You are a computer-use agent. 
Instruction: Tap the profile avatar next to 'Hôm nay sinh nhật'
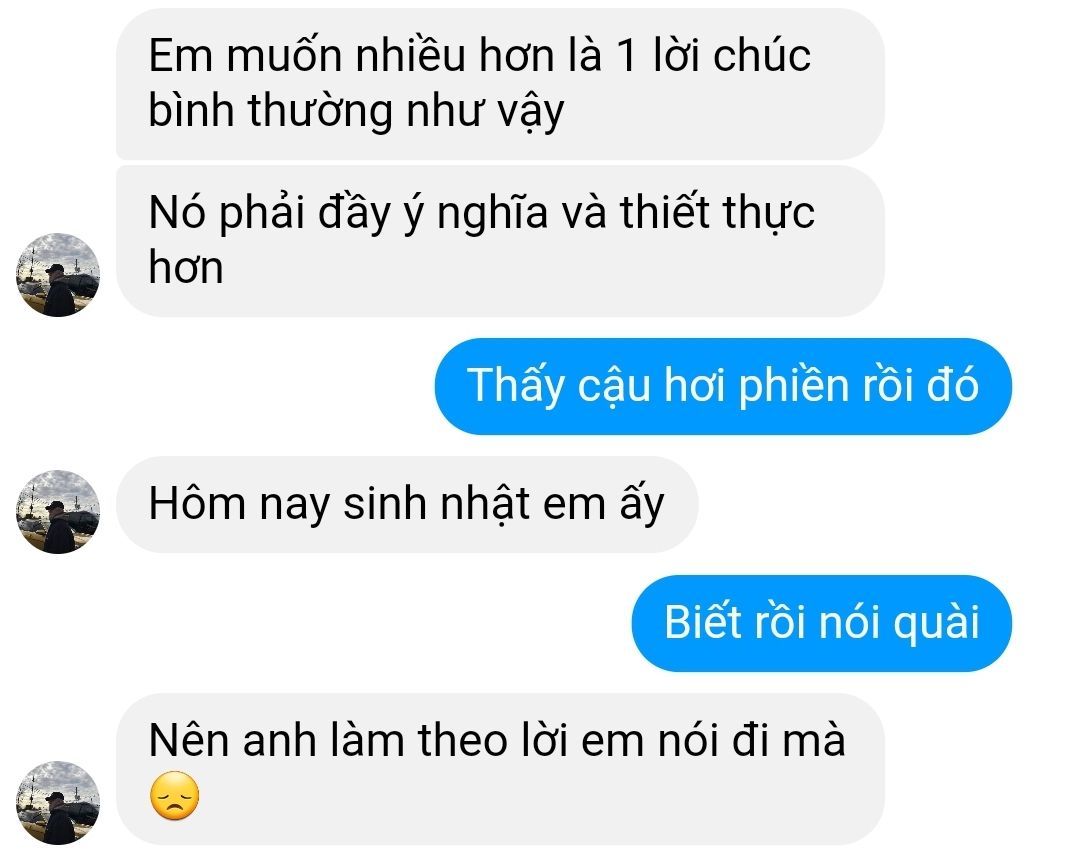tap(58, 512)
